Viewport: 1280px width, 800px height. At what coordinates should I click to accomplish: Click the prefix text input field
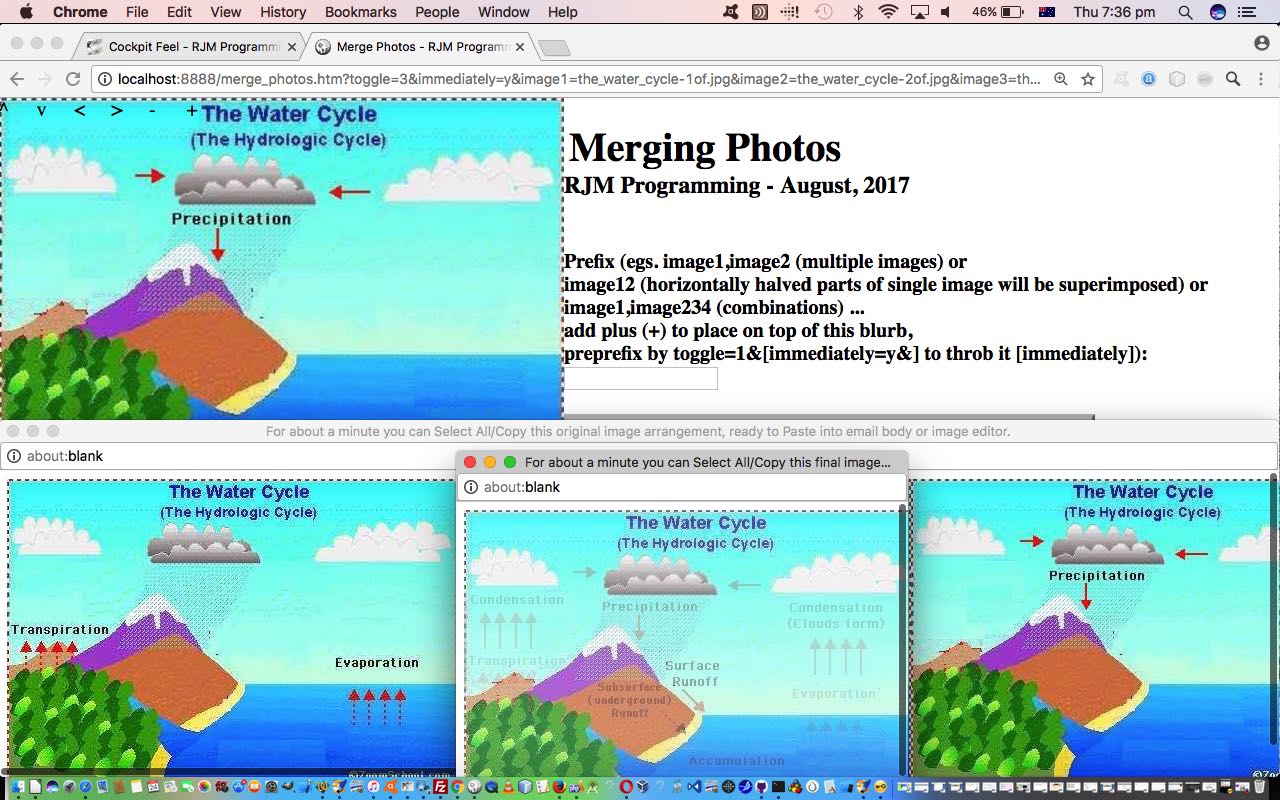tap(641, 378)
